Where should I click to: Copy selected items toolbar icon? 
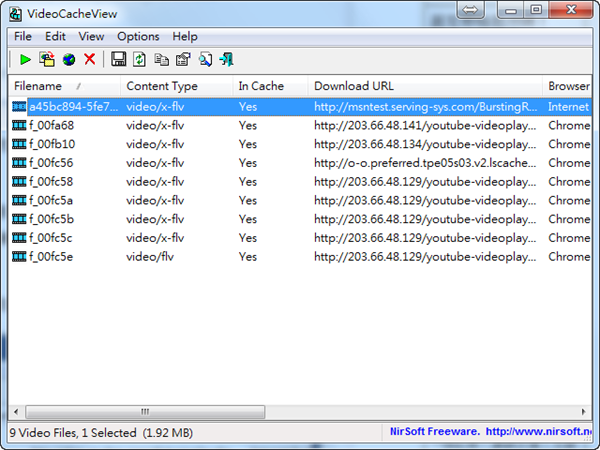tap(161, 60)
